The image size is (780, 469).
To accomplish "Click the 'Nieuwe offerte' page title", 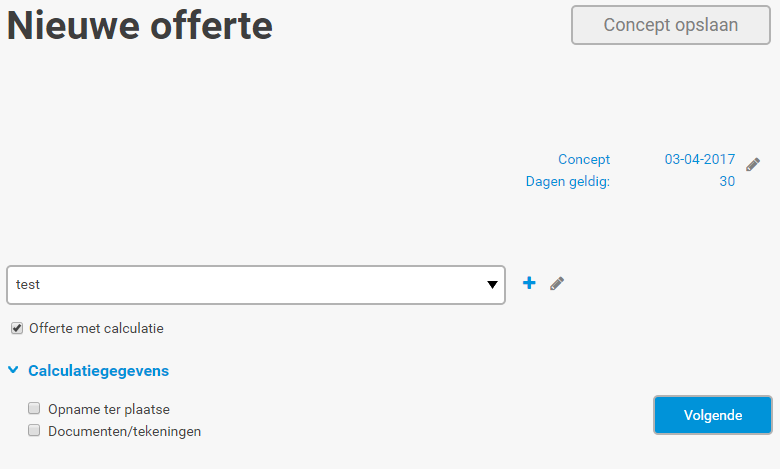I will point(140,25).
